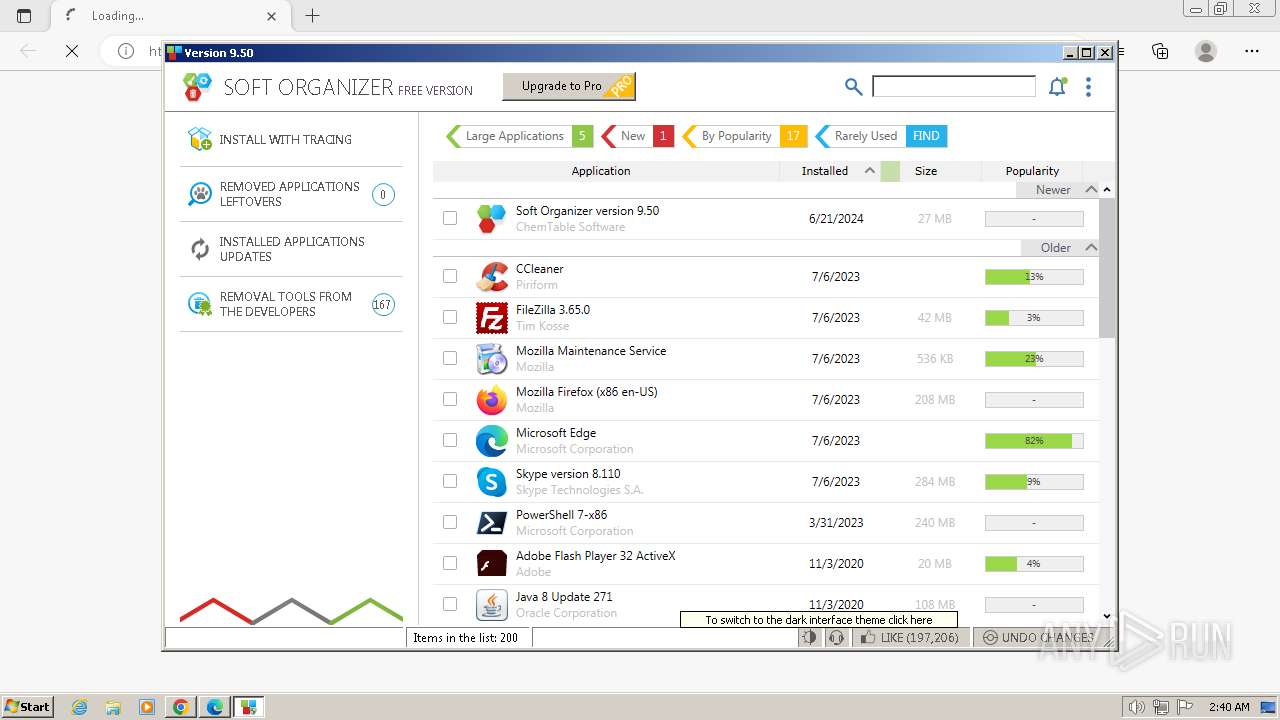Open Internet Explorer from the taskbar
Viewport: 1280px width, 720px height.
[x=79, y=707]
